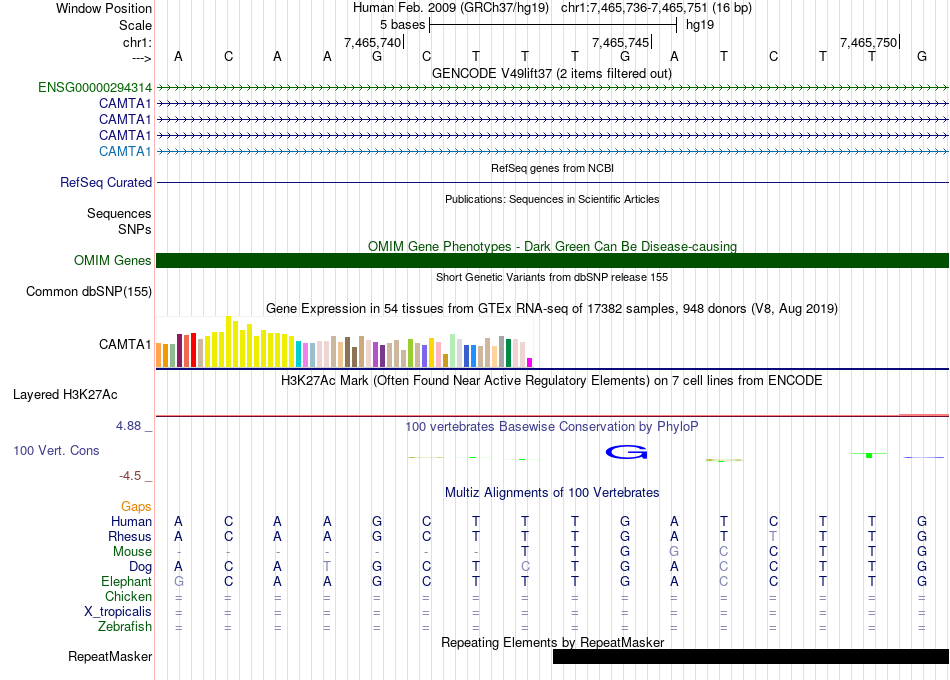The width and height of the screenshot is (950, 680).
Task: Select the X_tropicalis alignment species label
Action: [x=118, y=612]
